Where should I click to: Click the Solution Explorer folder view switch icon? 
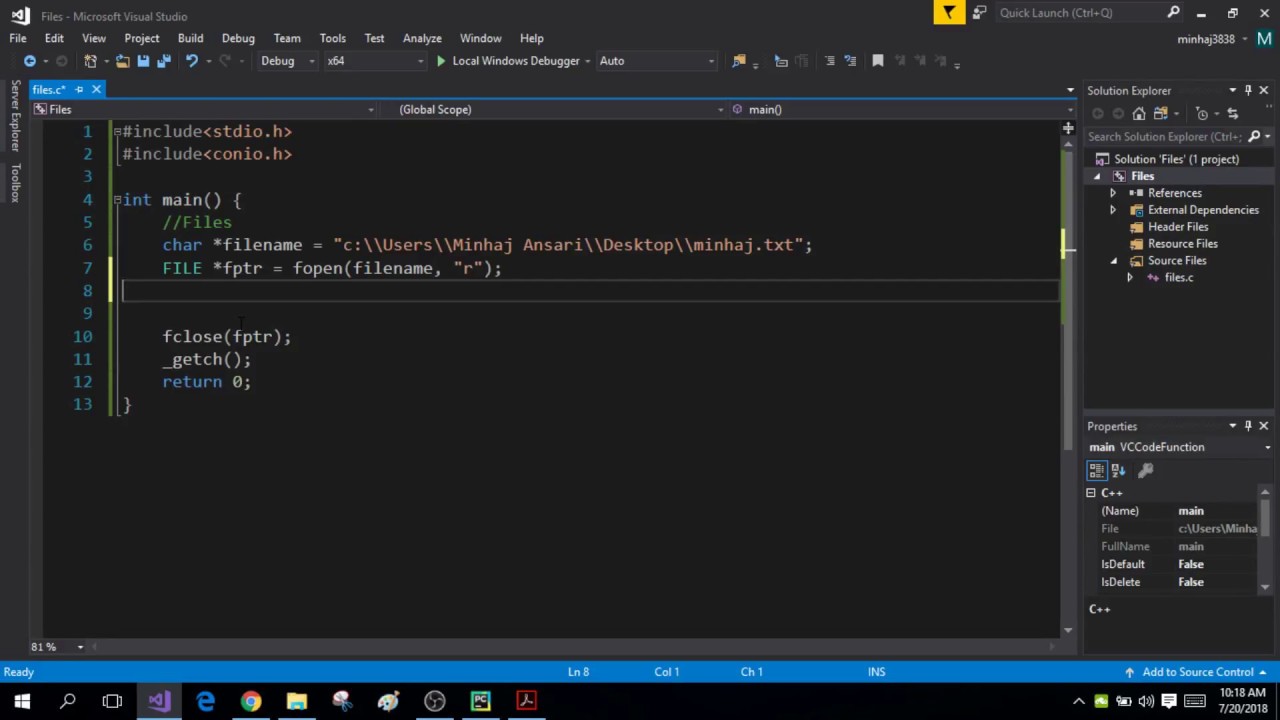click(x=1161, y=114)
